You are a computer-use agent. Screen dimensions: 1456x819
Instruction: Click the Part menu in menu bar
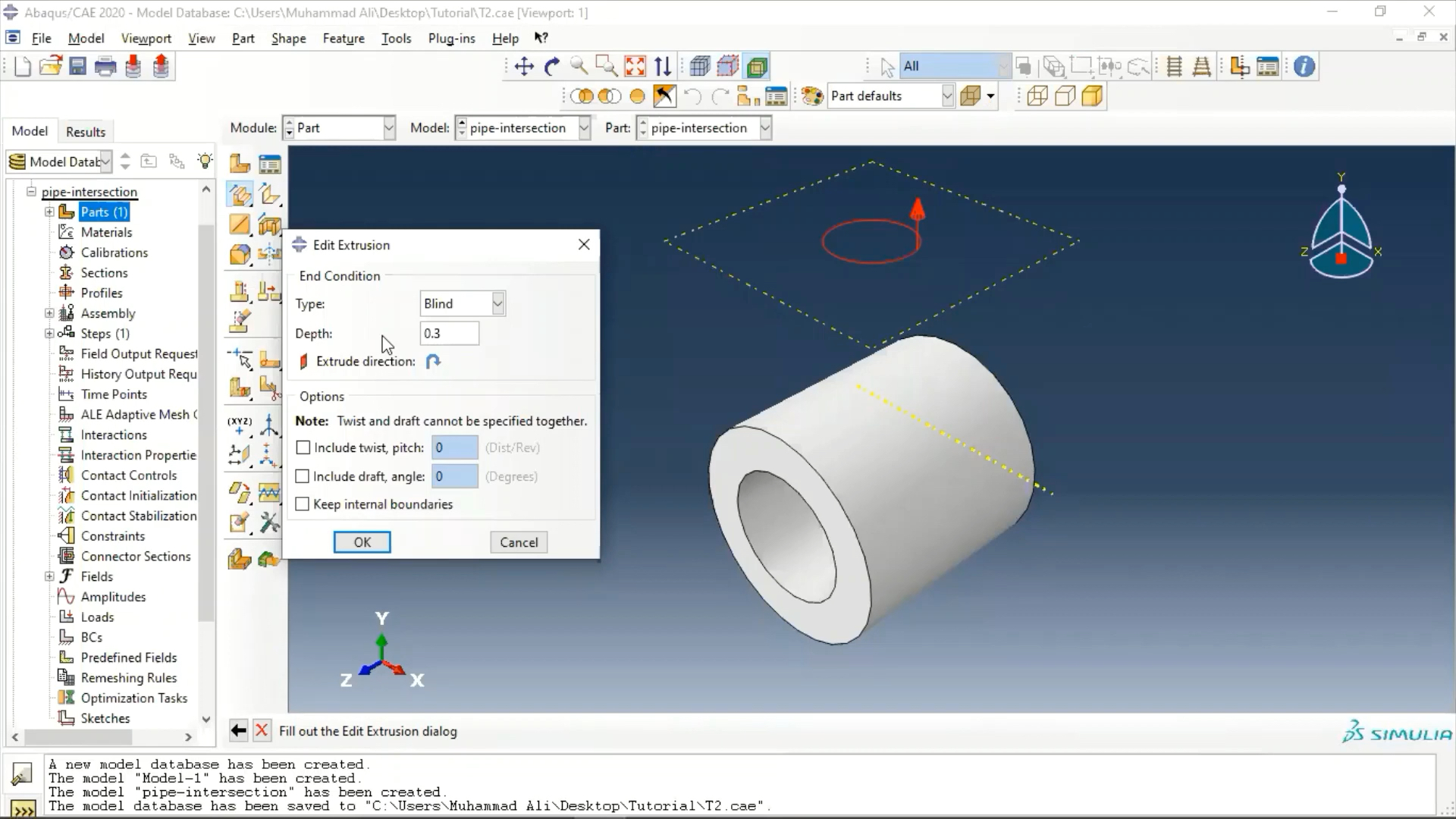point(243,38)
